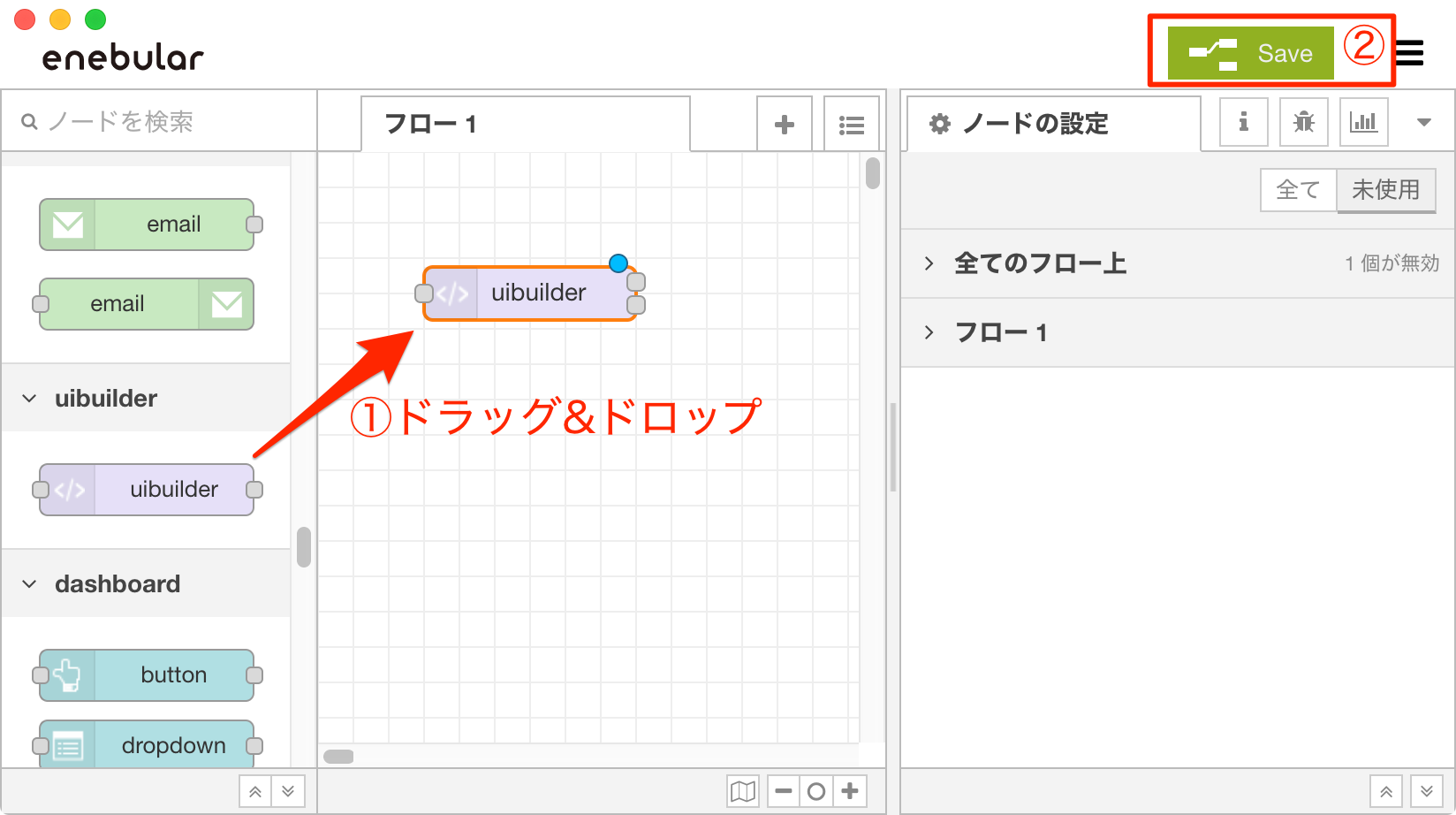Open the flow list icon beside the plus

point(851,124)
